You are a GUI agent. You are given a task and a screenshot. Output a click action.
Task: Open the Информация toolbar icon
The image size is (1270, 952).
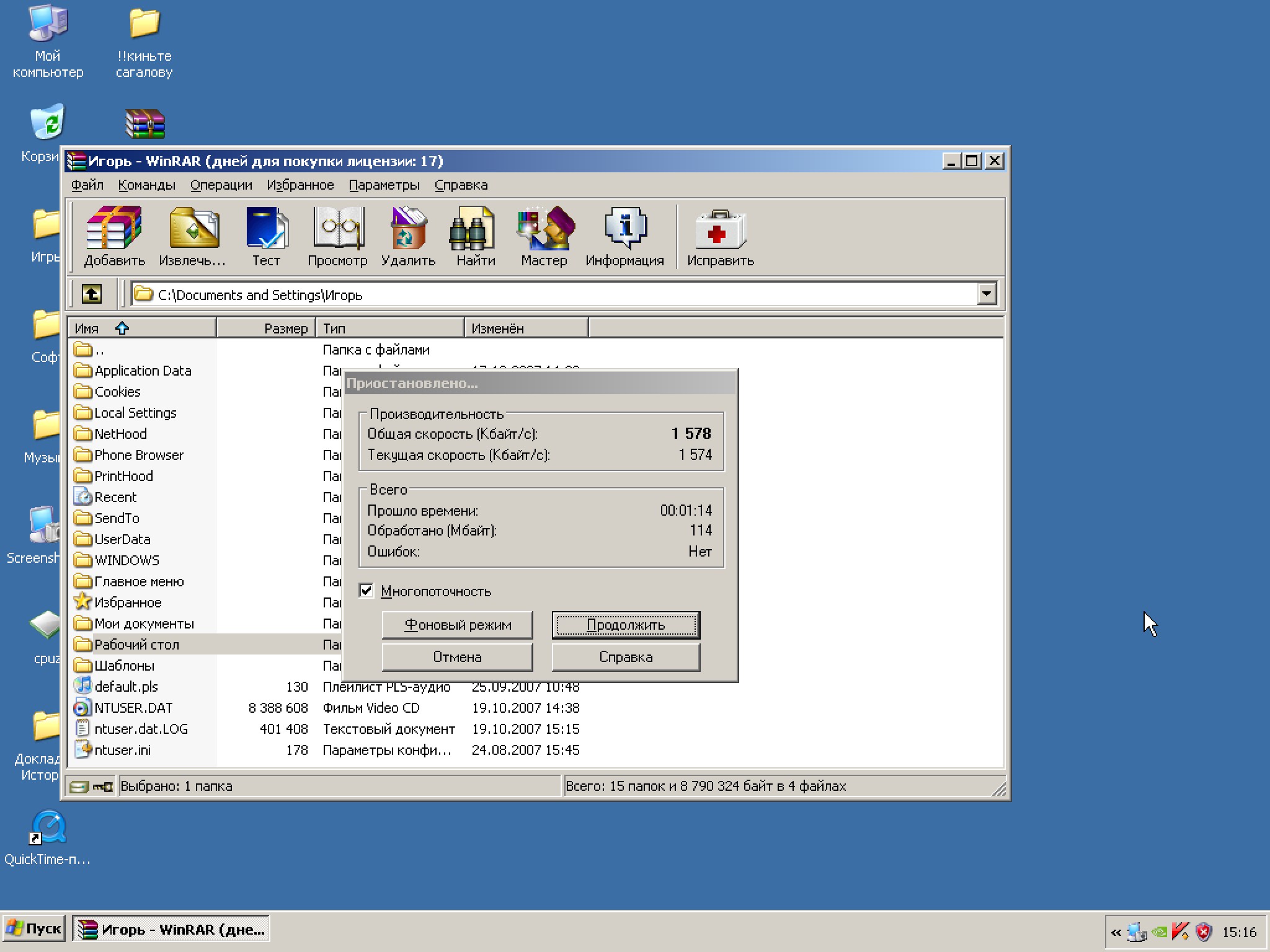coord(624,237)
